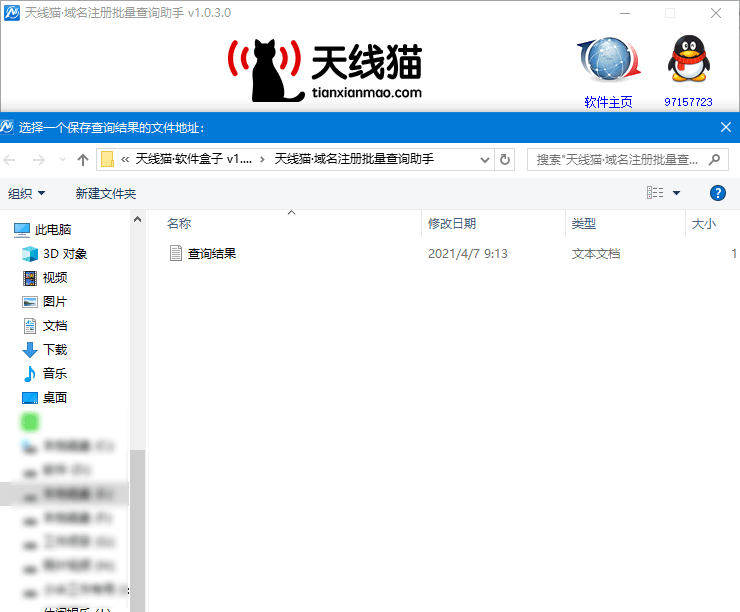This screenshot has height=612, width=740.
Task: Click navigation pane scroll up arrow
Action: coord(137,219)
